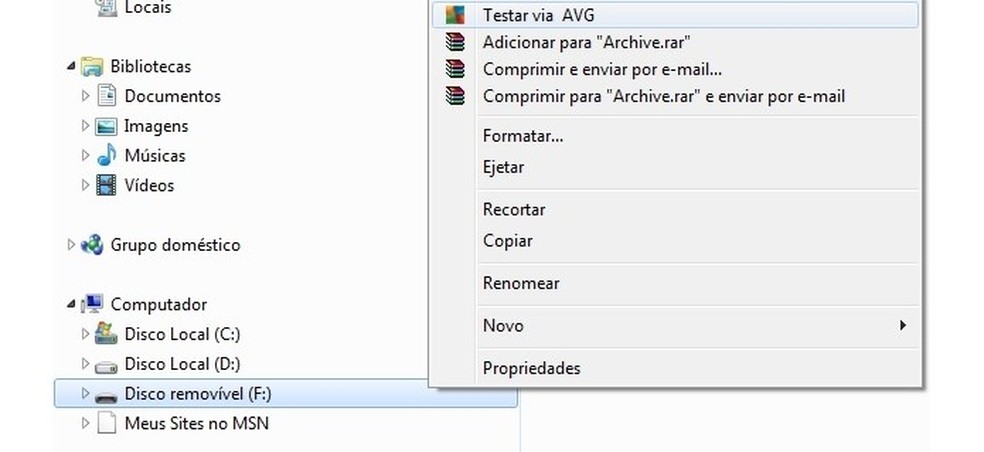
Task: Click the Vídeos film icon
Action: (x=107, y=186)
